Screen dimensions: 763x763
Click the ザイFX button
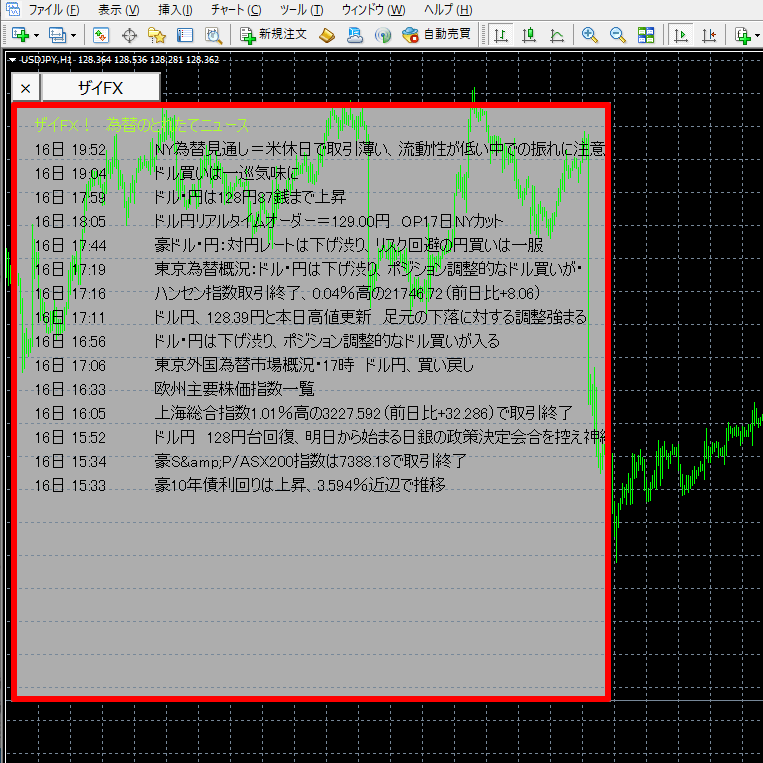point(101,88)
